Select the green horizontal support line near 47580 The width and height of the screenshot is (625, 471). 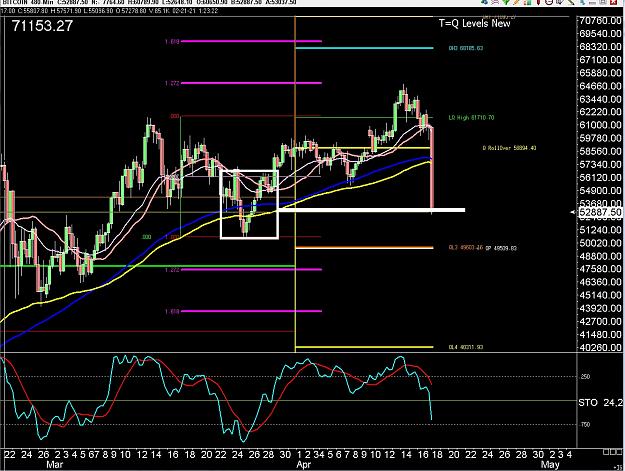pyautogui.click(x=147, y=266)
